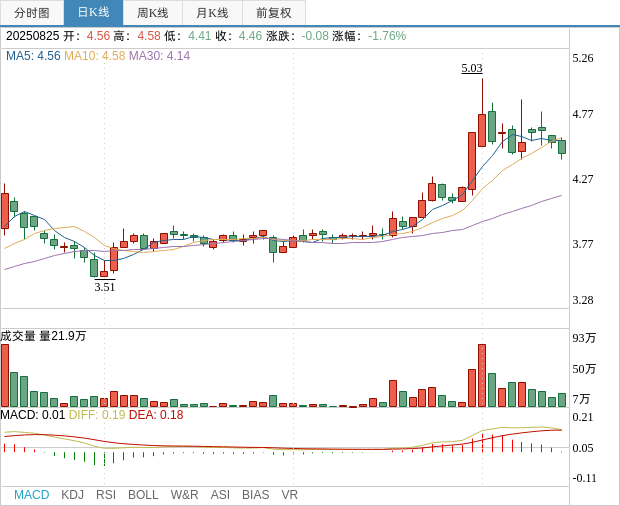This screenshot has width=620, height=506.
Task: Click the MACD: 0.01 value
Action: [32, 415]
